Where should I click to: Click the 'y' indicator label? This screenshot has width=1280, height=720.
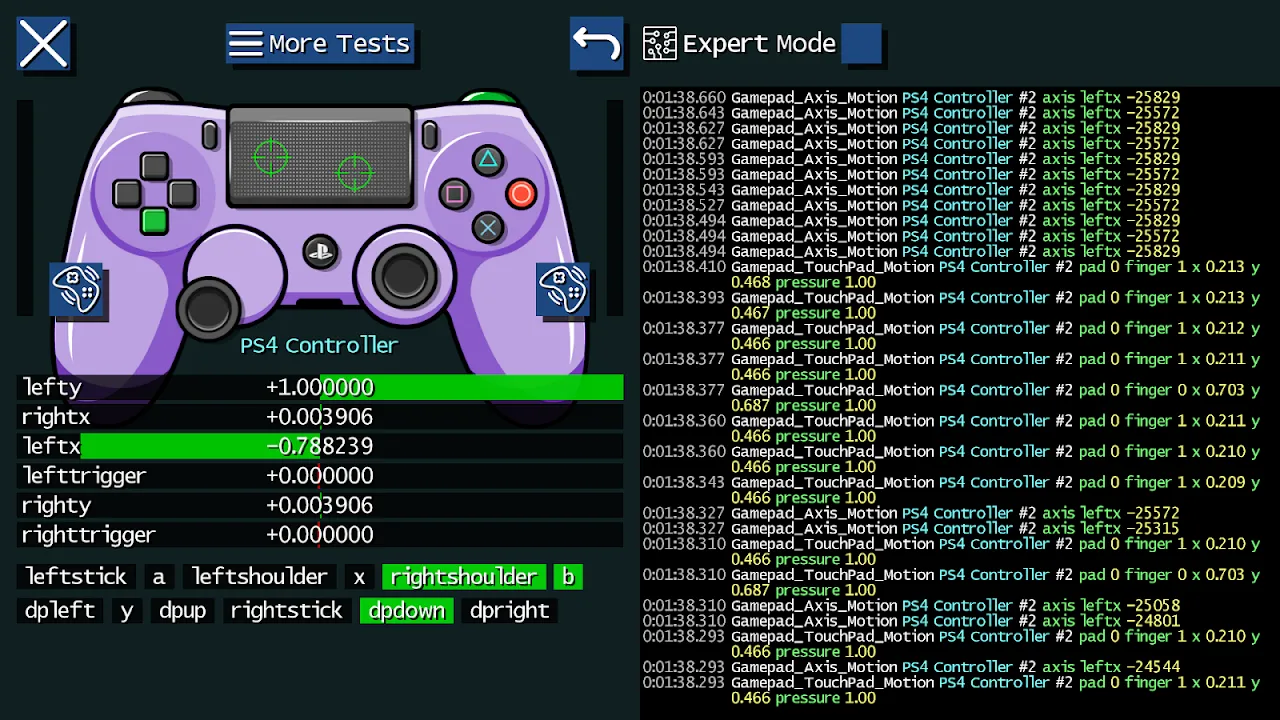pyautogui.click(x=127, y=610)
